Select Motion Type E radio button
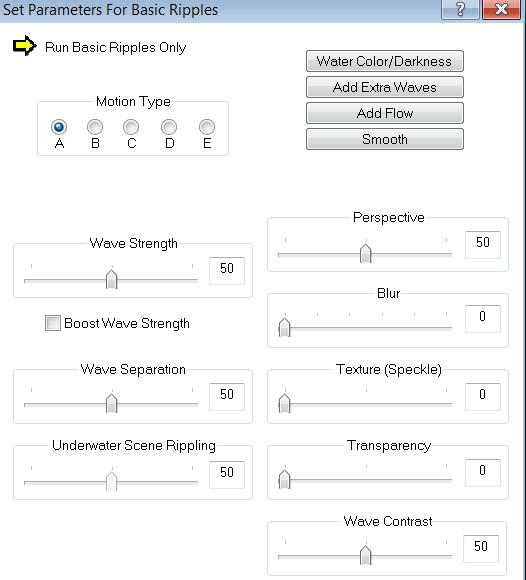This screenshot has height=580, width=526. click(207, 127)
